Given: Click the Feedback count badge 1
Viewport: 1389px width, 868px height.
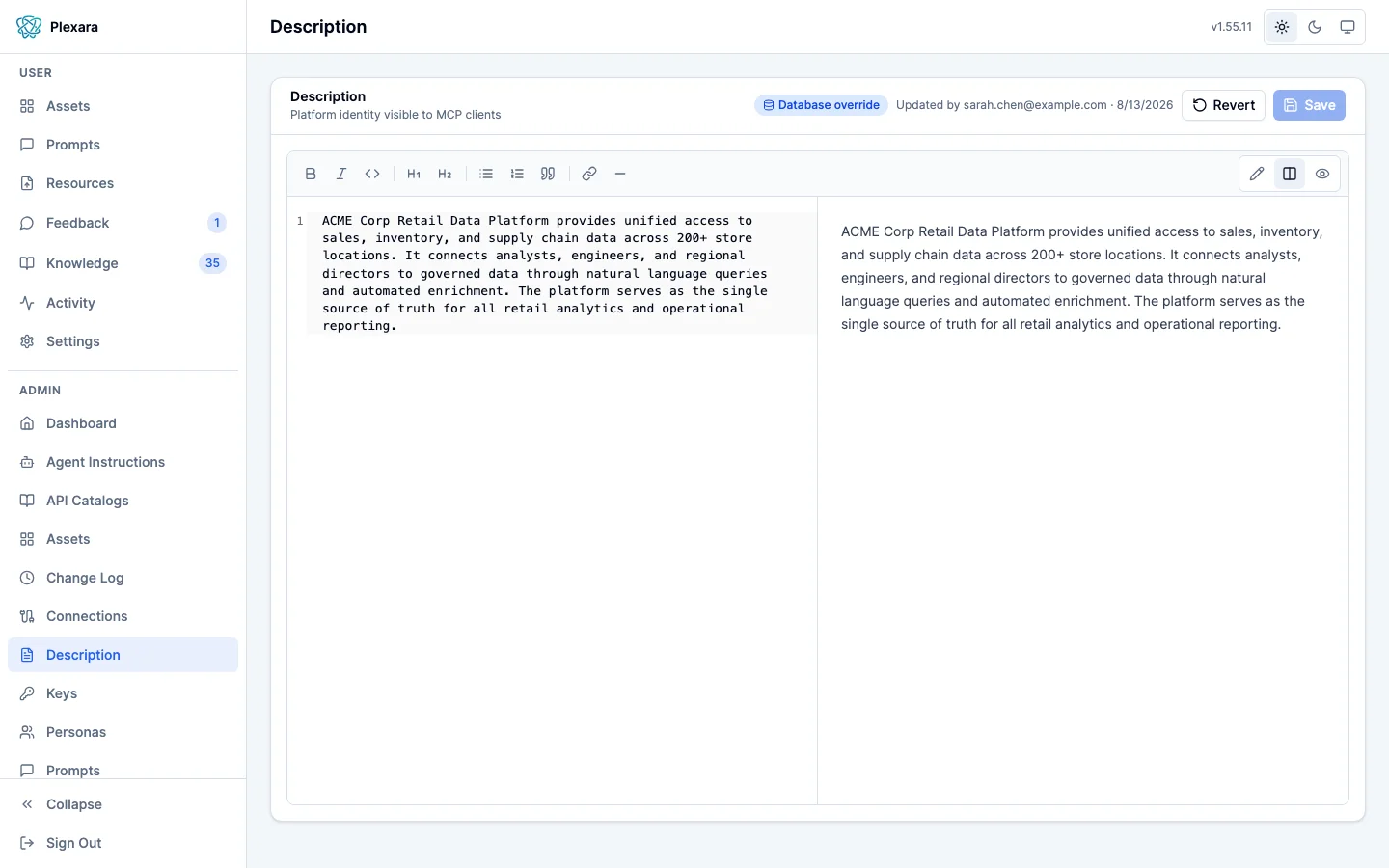Looking at the screenshot, I should click(x=217, y=223).
